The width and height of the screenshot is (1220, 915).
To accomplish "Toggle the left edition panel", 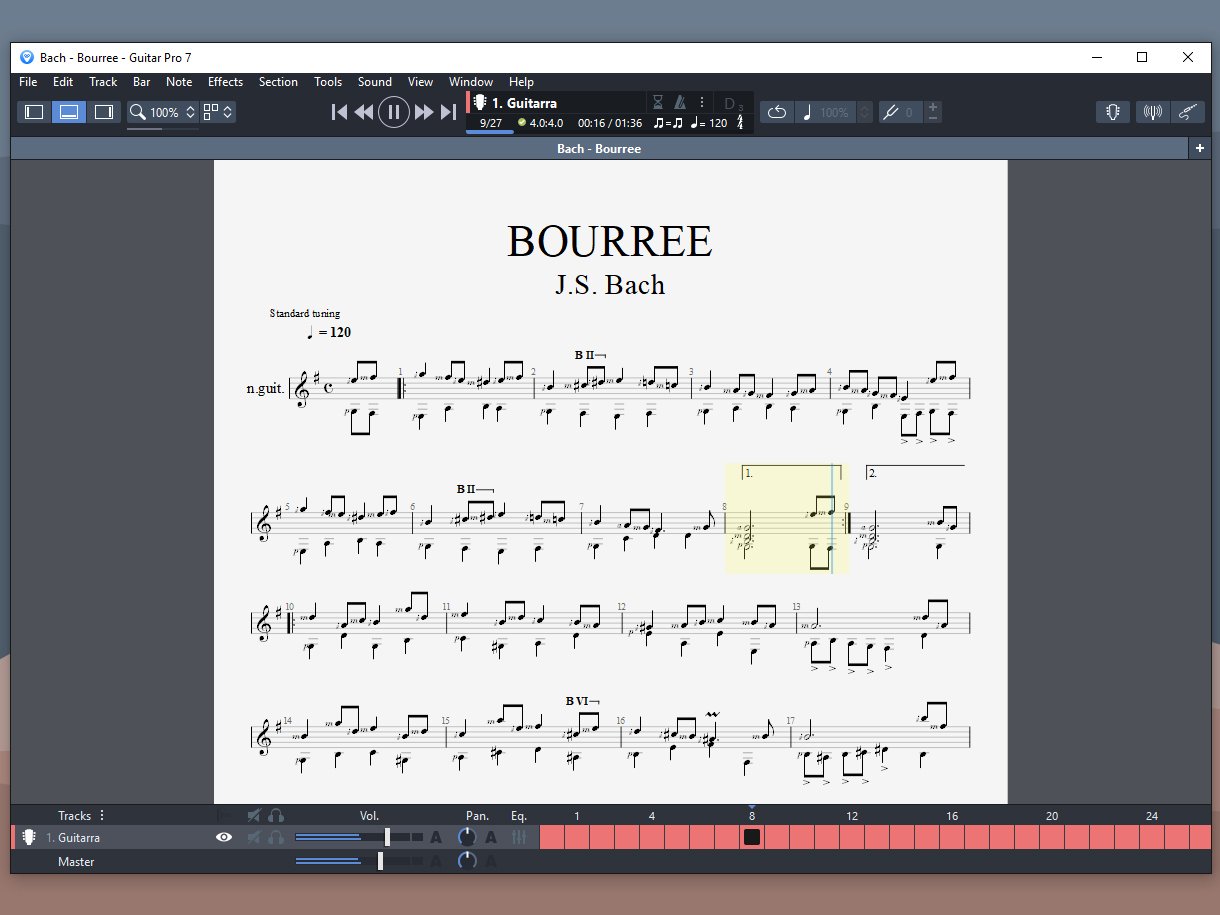I will (34, 112).
